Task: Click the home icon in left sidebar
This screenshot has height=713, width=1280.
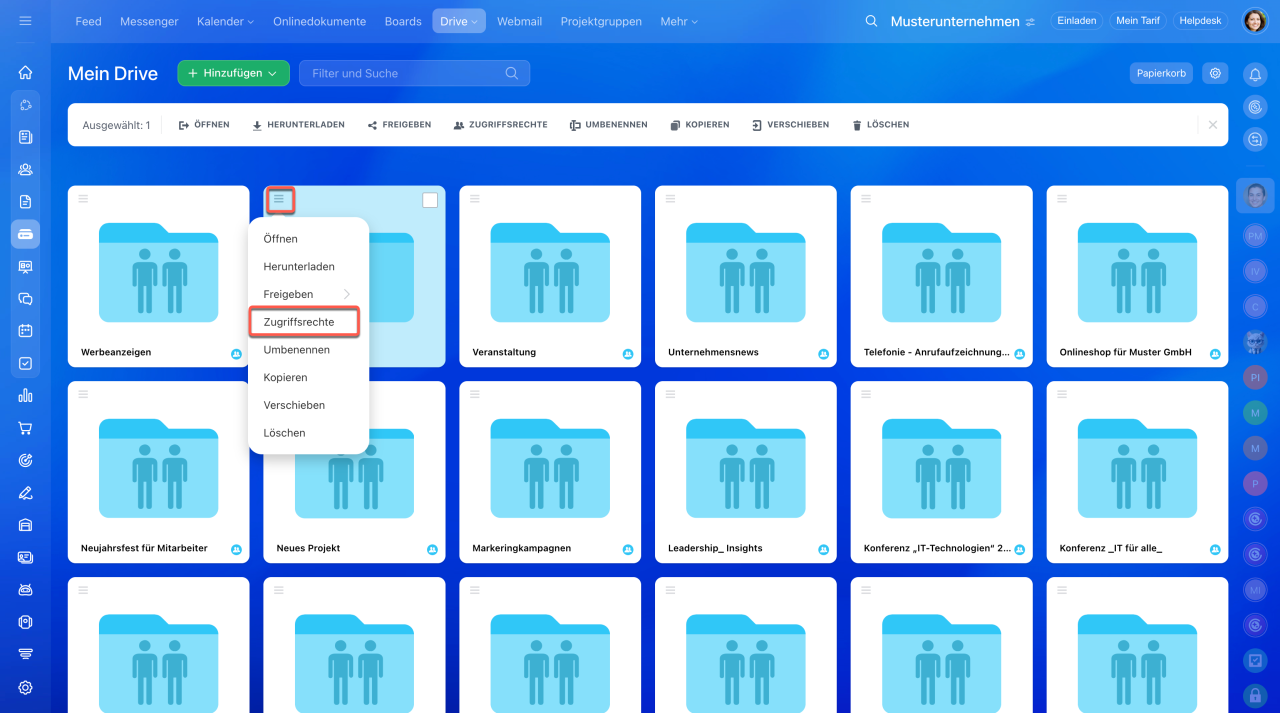Action: 25,72
